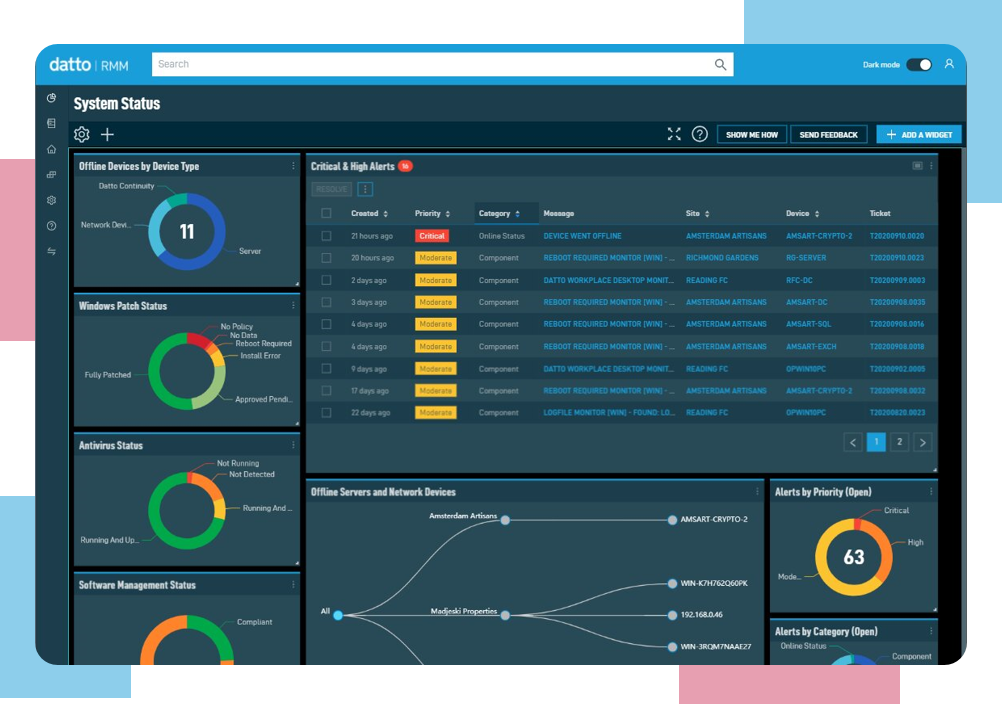Image resolution: width=1002 pixels, height=704 pixels.
Task: Open the help question mark icon
Action: pos(700,134)
